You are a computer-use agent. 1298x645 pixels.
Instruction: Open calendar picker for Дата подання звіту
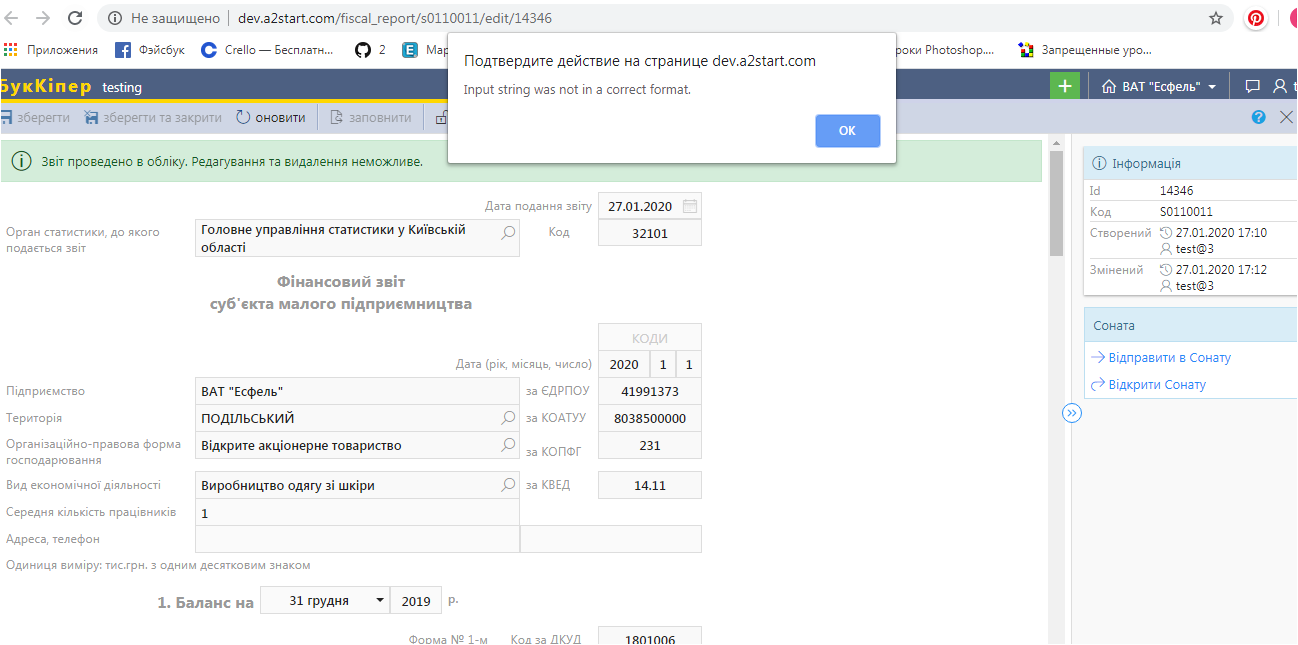(689, 206)
